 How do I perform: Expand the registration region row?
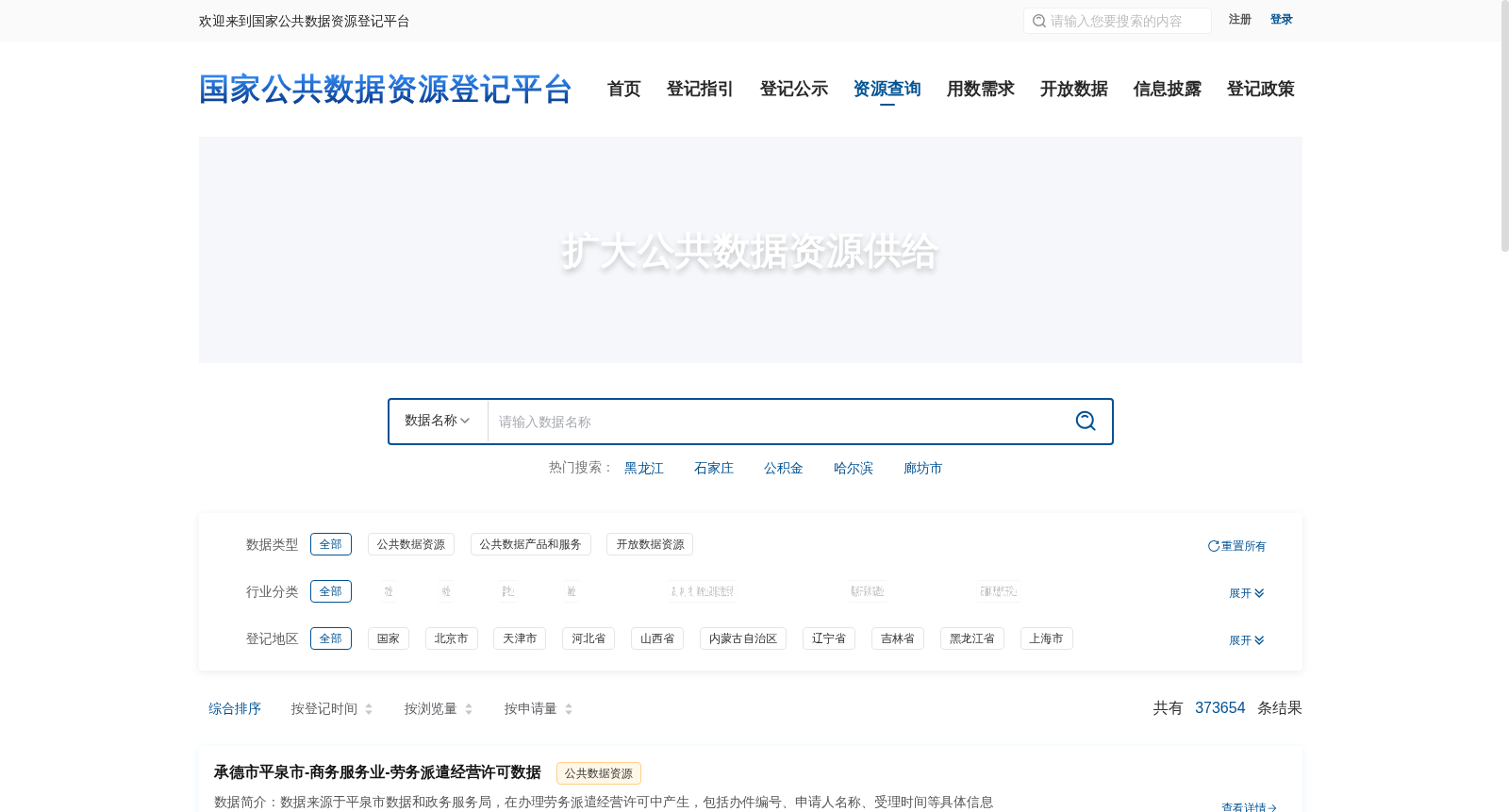(1246, 640)
